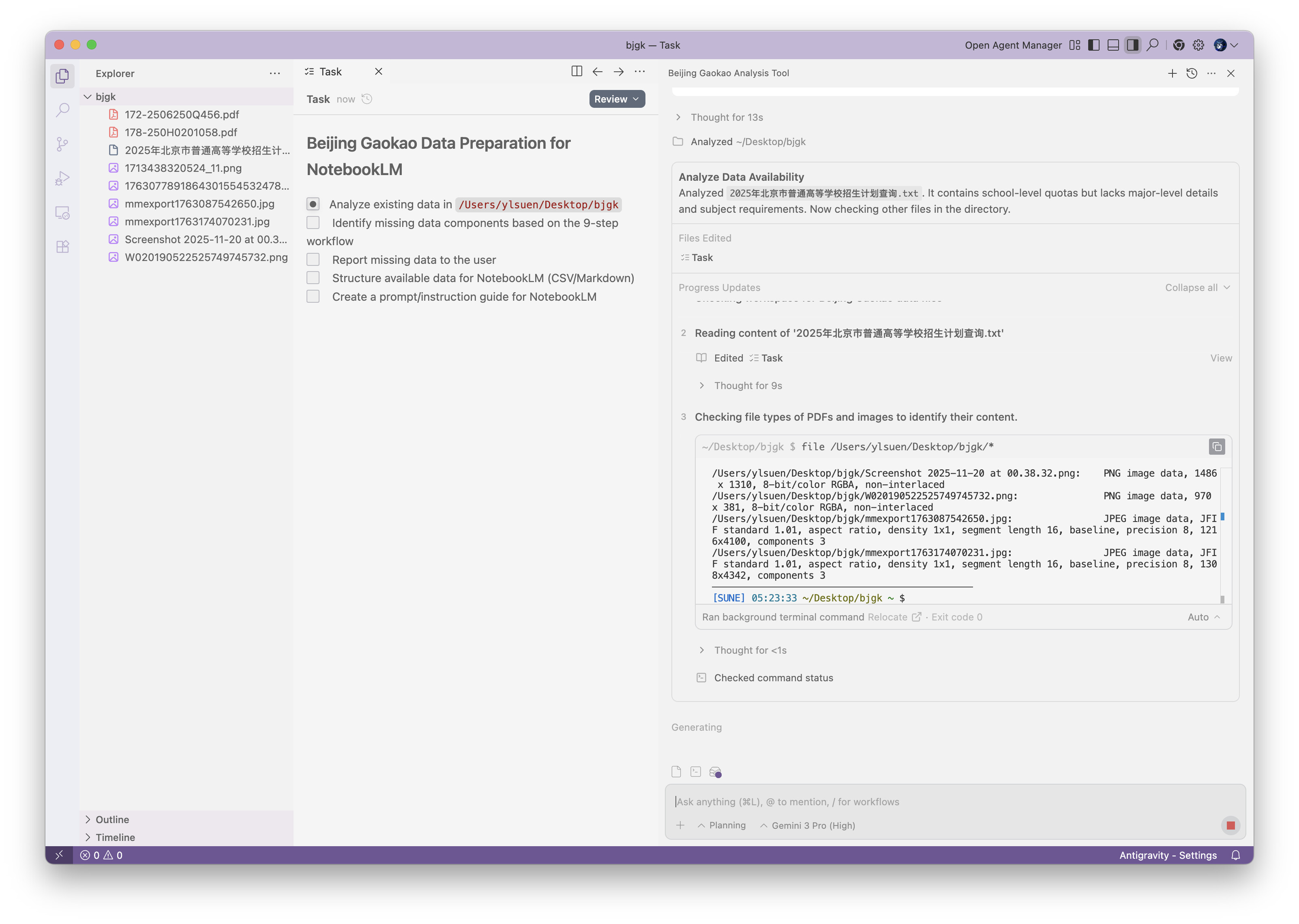This screenshot has width=1299, height=924.
Task: Open the Extensions view icon
Action: click(x=62, y=246)
